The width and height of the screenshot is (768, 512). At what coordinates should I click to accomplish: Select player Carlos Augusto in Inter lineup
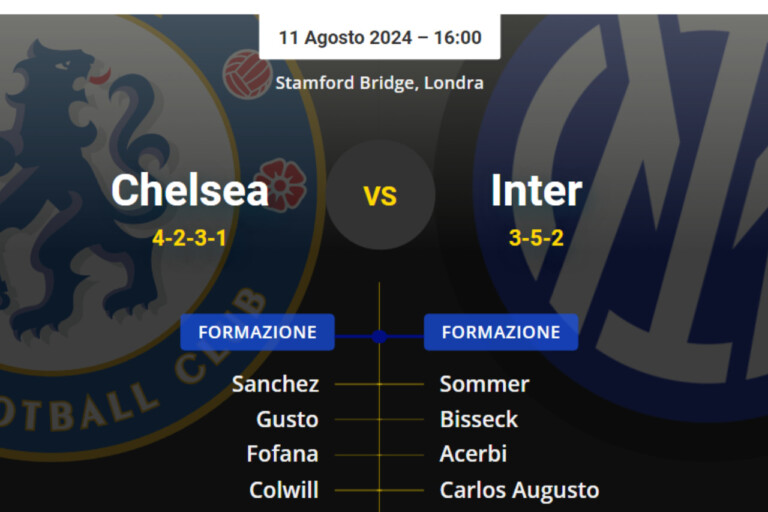point(519,490)
